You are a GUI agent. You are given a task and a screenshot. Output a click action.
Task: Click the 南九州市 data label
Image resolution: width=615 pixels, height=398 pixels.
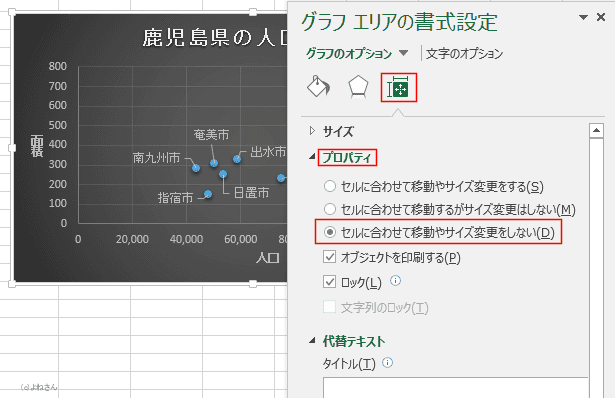pyautogui.click(x=156, y=158)
